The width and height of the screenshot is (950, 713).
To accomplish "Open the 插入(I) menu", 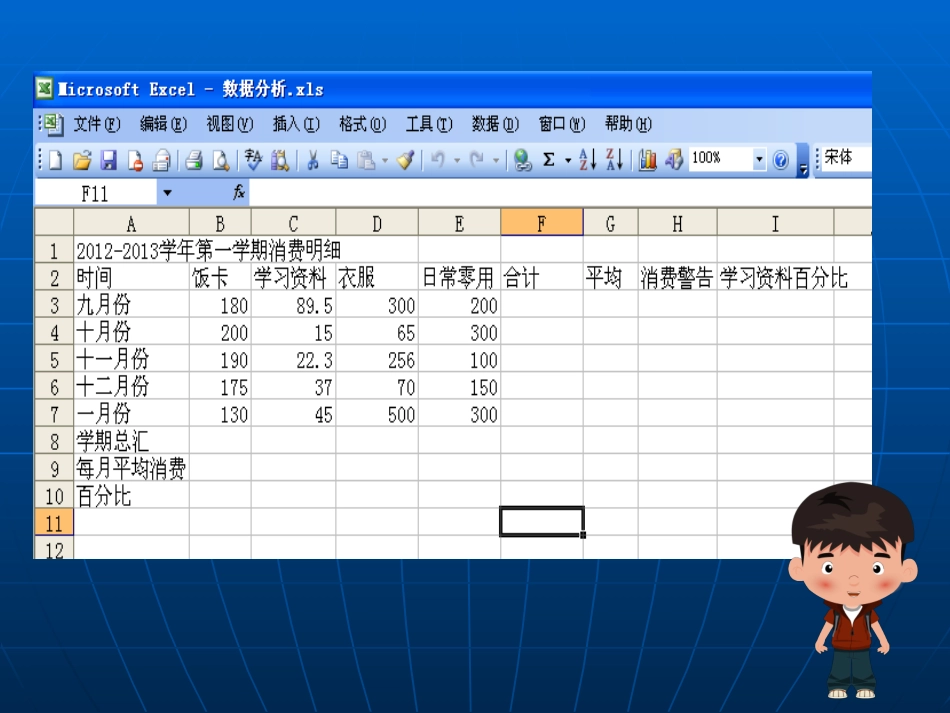I will pyautogui.click(x=296, y=124).
